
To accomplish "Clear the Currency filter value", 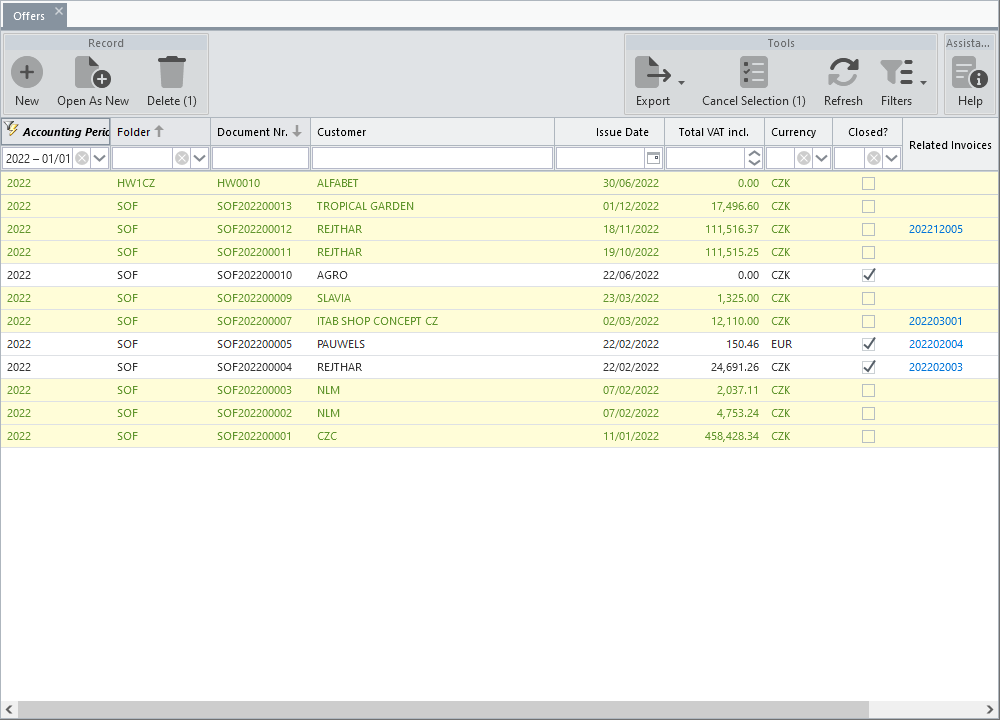I will (x=804, y=158).
